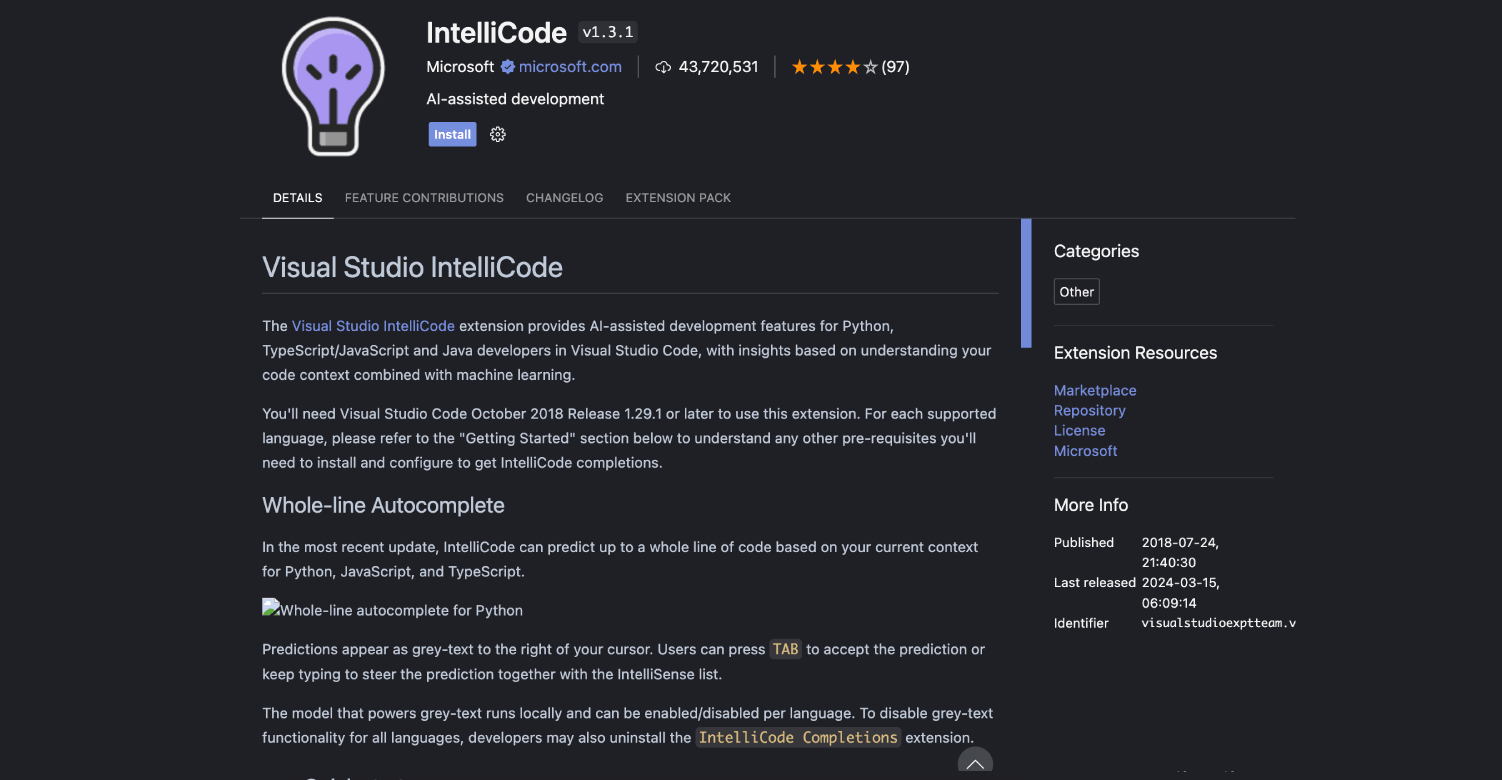Image resolution: width=1502 pixels, height=780 pixels.
Task: Open the extension settings gear icon
Action: (x=498, y=135)
